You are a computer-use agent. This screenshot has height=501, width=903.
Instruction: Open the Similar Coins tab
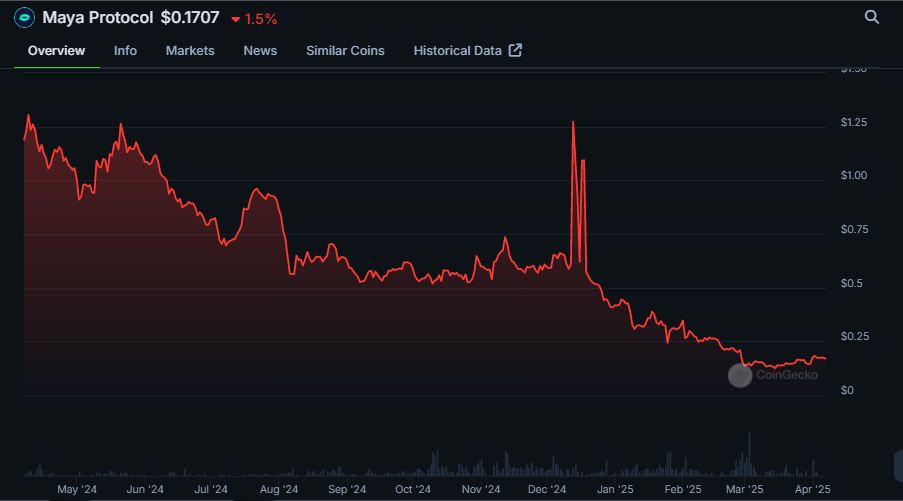(345, 50)
